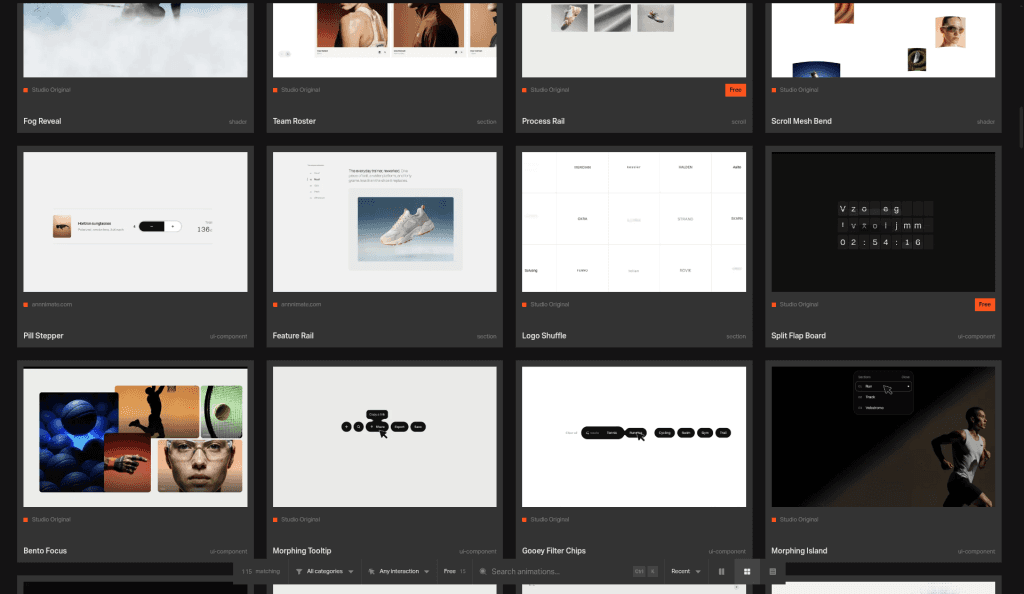
Task: Click the 115 matching count
Action: click(x=261, y=571)
